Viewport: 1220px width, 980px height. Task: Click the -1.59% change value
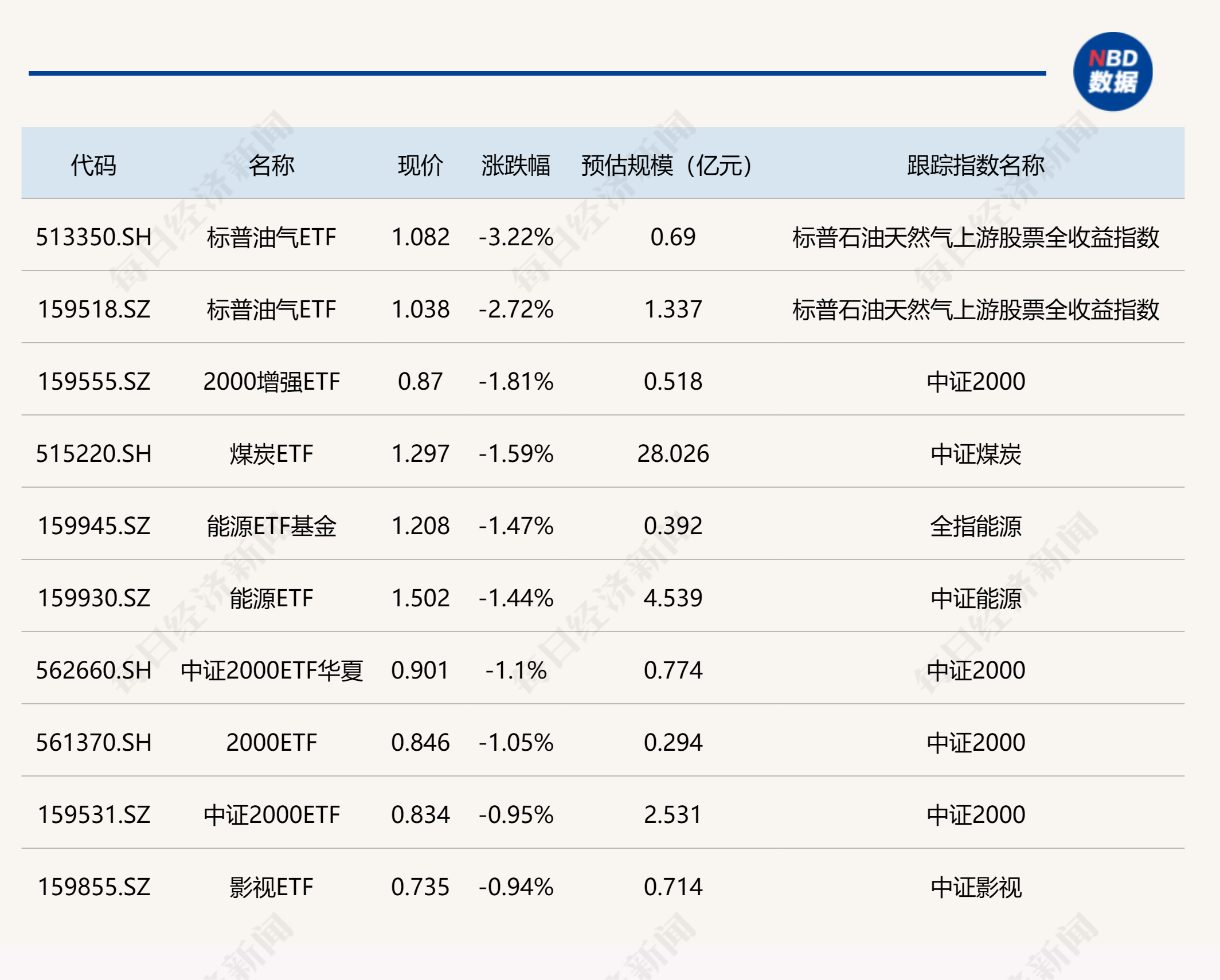[x=516, y=454]
